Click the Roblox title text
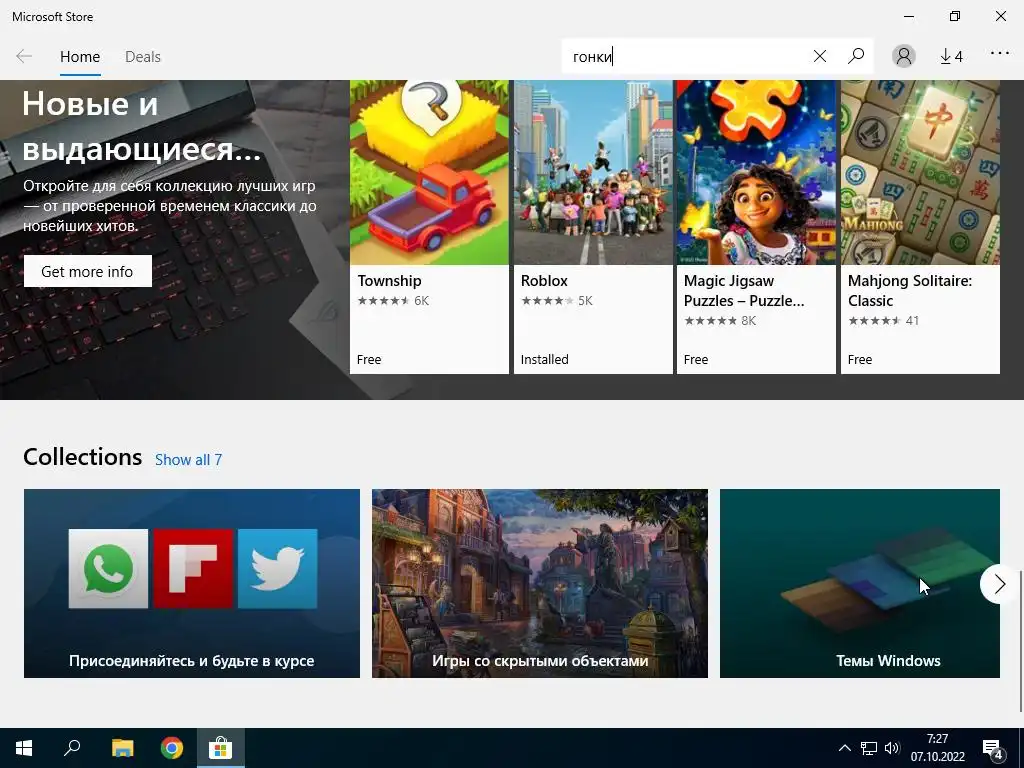The width and height of the screenshot is (1024, 768). point(544,281)
